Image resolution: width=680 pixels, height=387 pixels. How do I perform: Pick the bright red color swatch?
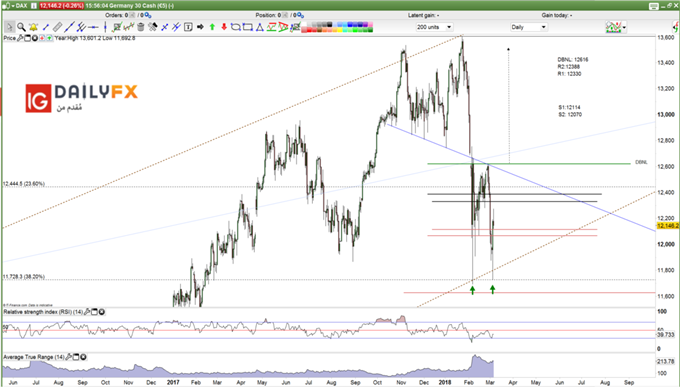(309, 30)
